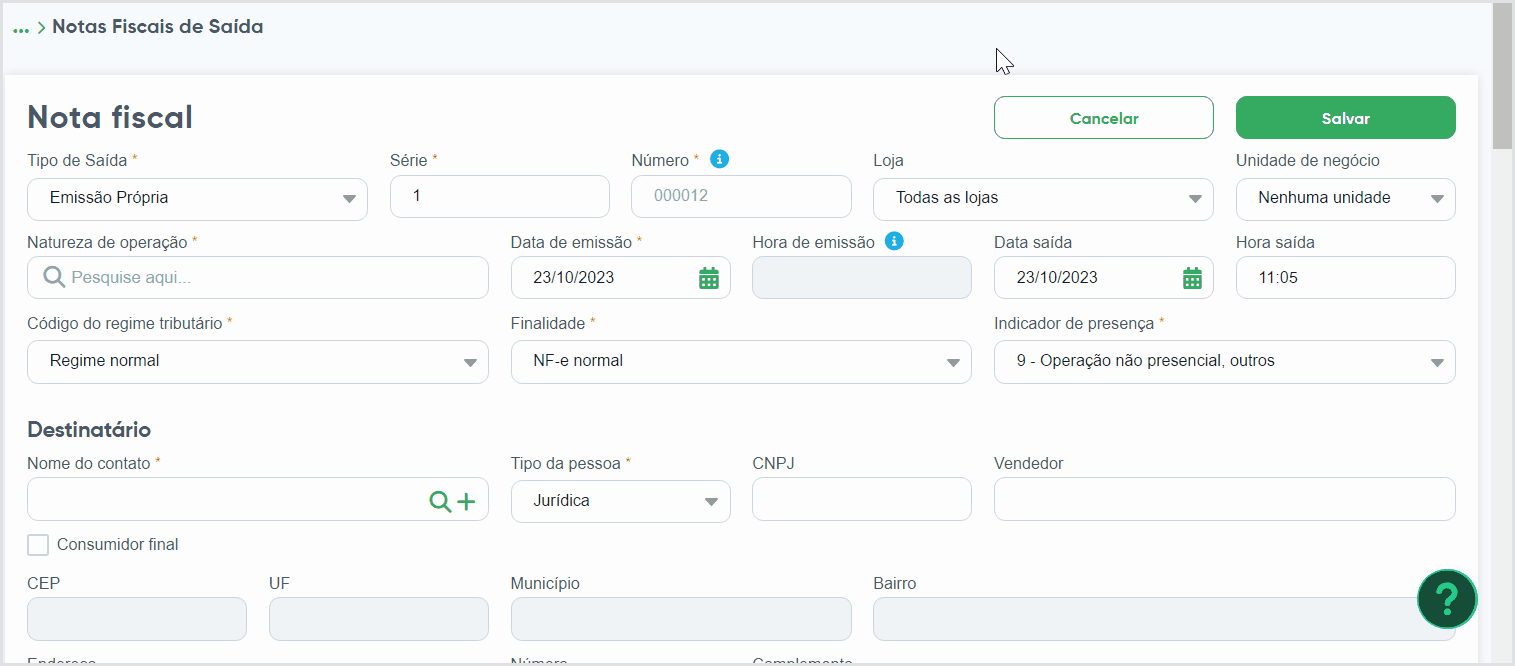Click the vertical scrollbar thumb
This screenshot has height=666, width=1515.
click(x=1502, y=76)
